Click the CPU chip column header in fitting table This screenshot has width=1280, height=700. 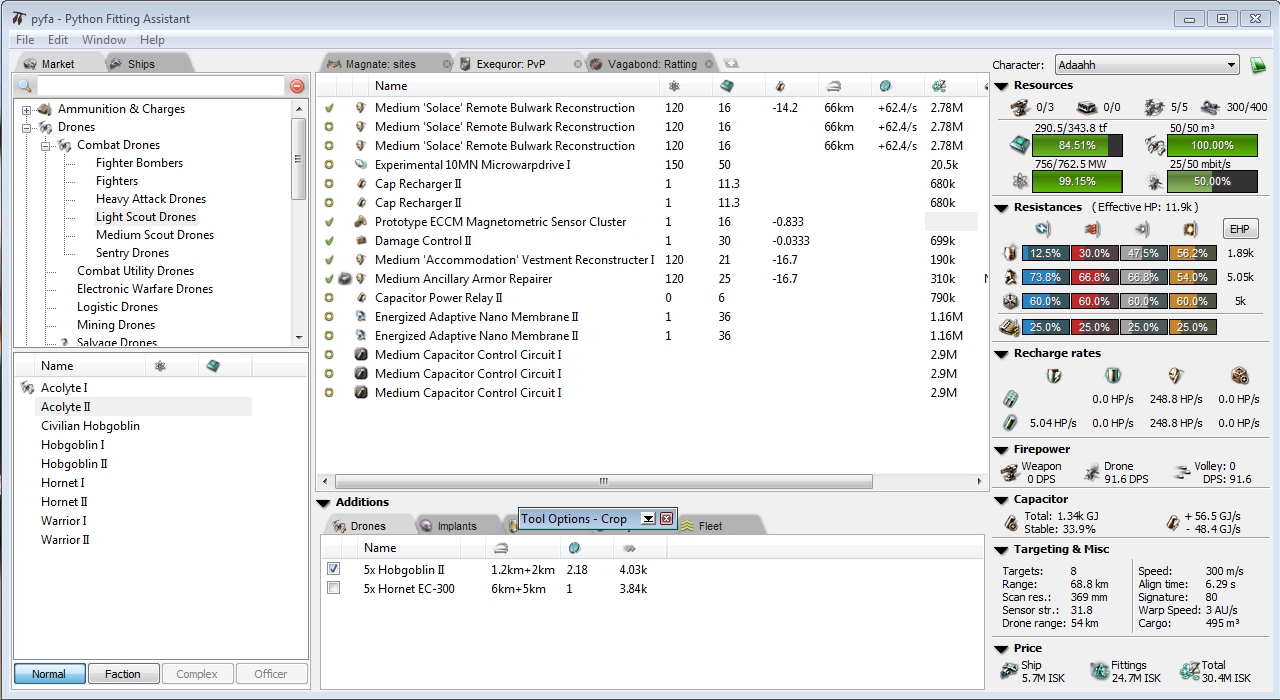coord(727,86)
